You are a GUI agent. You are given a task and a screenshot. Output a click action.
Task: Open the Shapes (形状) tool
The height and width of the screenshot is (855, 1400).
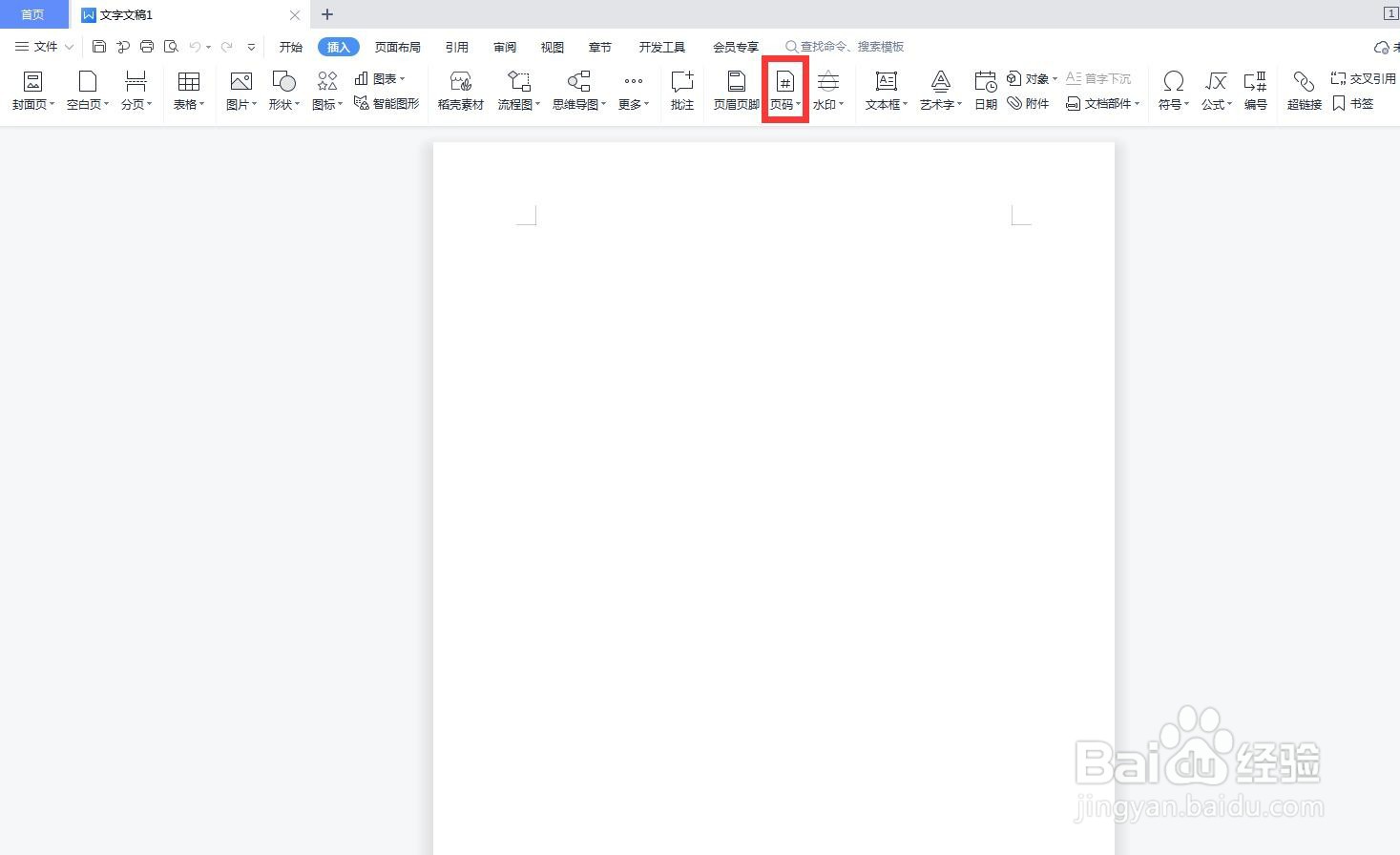click(x=283, y=91)
